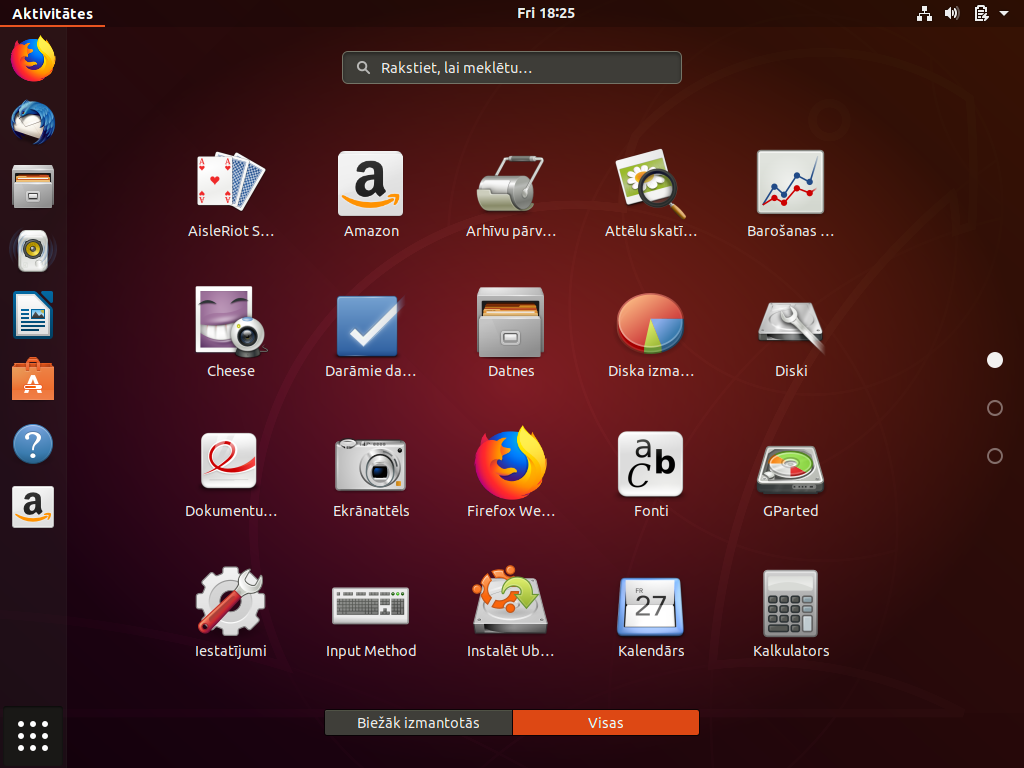Launch Rhythmbox speaker icon in dock
This screenshot has width=1024, height=768.
coord(33,251)
